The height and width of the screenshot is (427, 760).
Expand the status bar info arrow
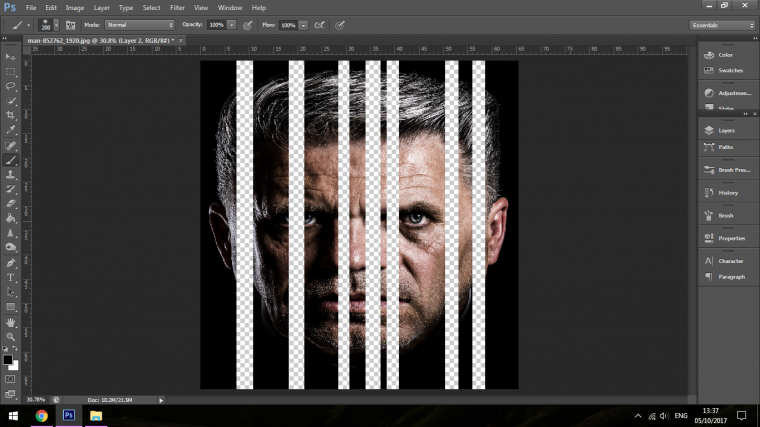[x=161, y=400]
